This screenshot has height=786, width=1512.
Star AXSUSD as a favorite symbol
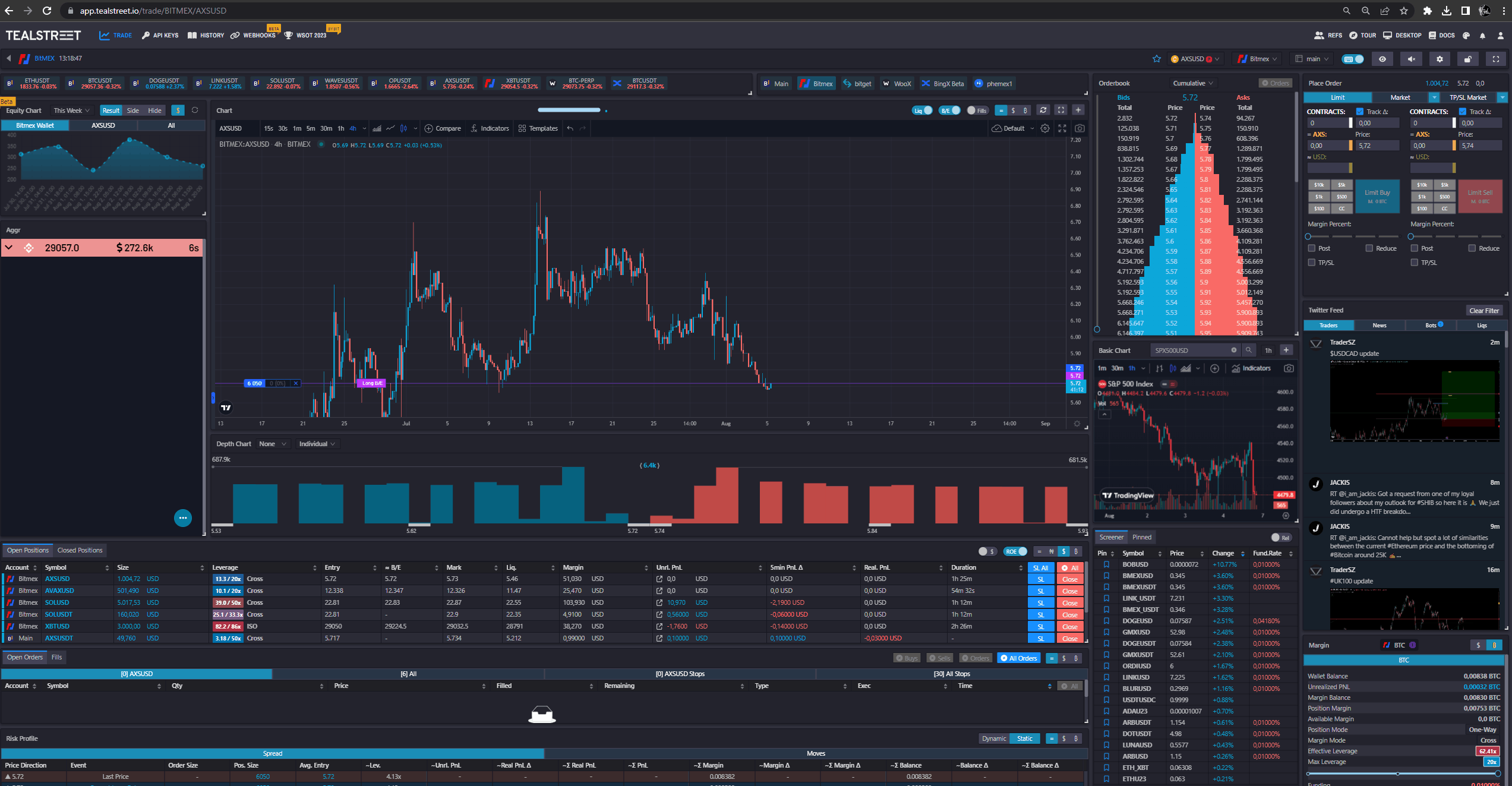click(1156, 59)
